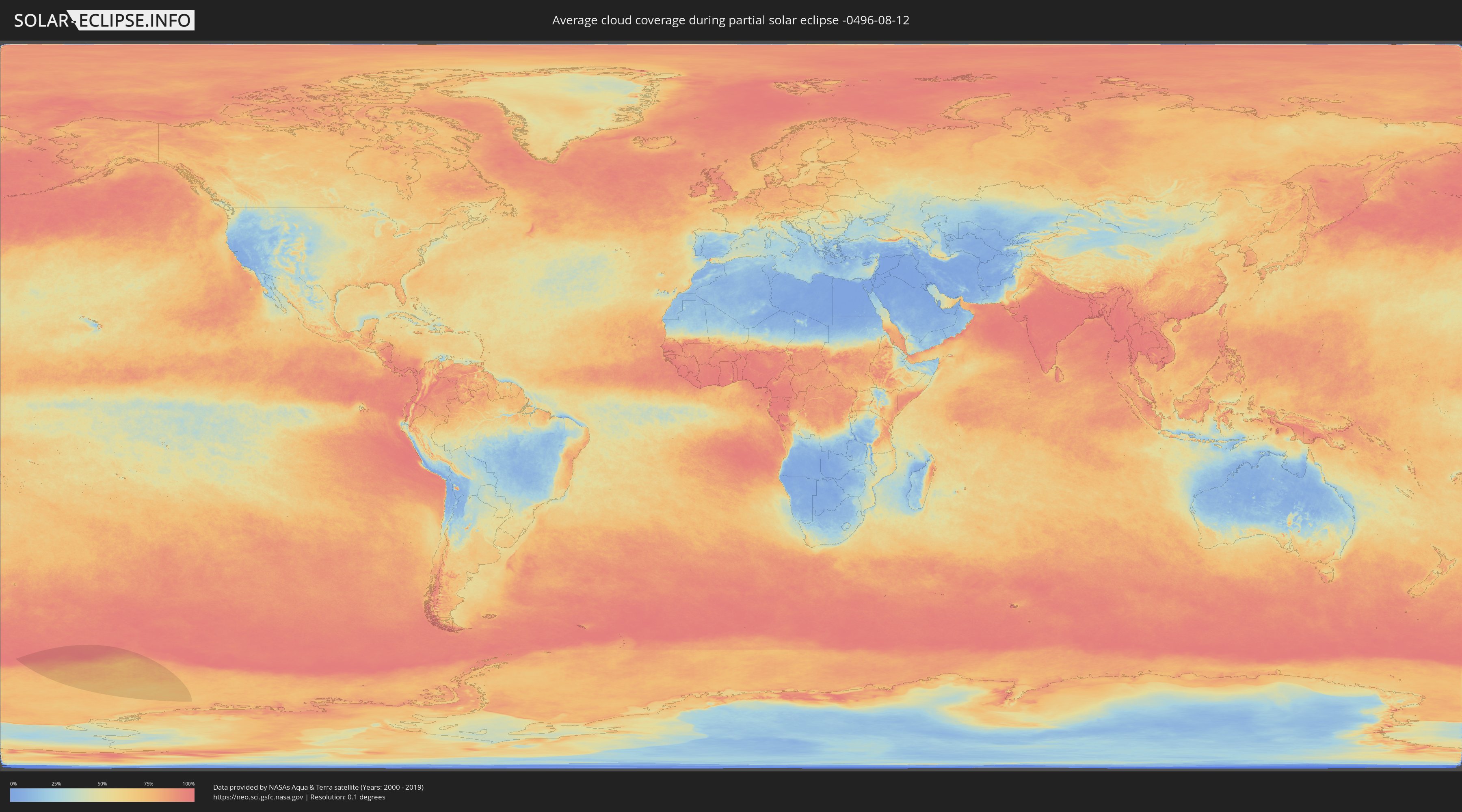Click the 75% label on the legend
The image size is (1462, 812).
pos(148,784)
